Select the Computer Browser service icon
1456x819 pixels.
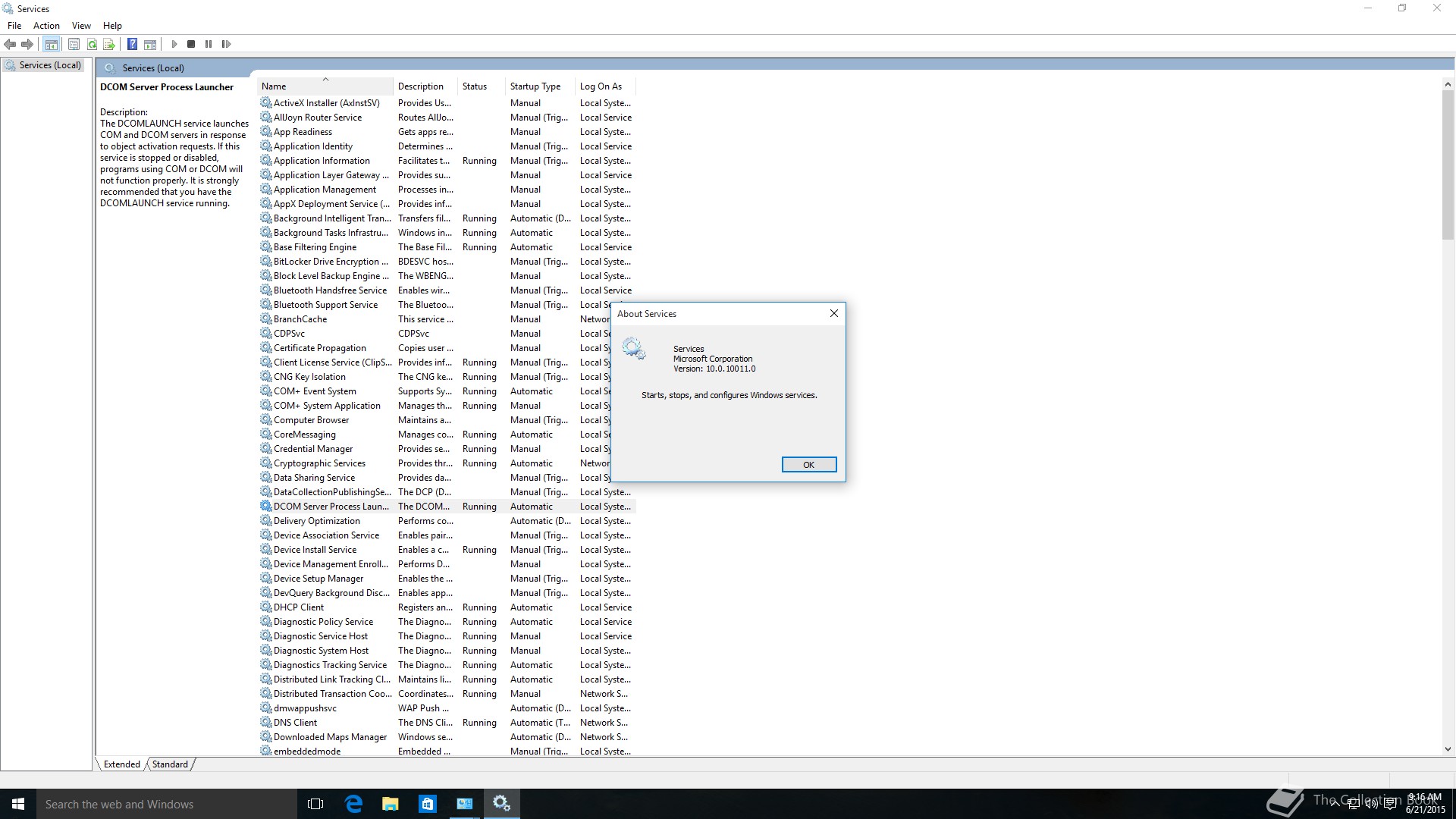[x=265, y=419]
